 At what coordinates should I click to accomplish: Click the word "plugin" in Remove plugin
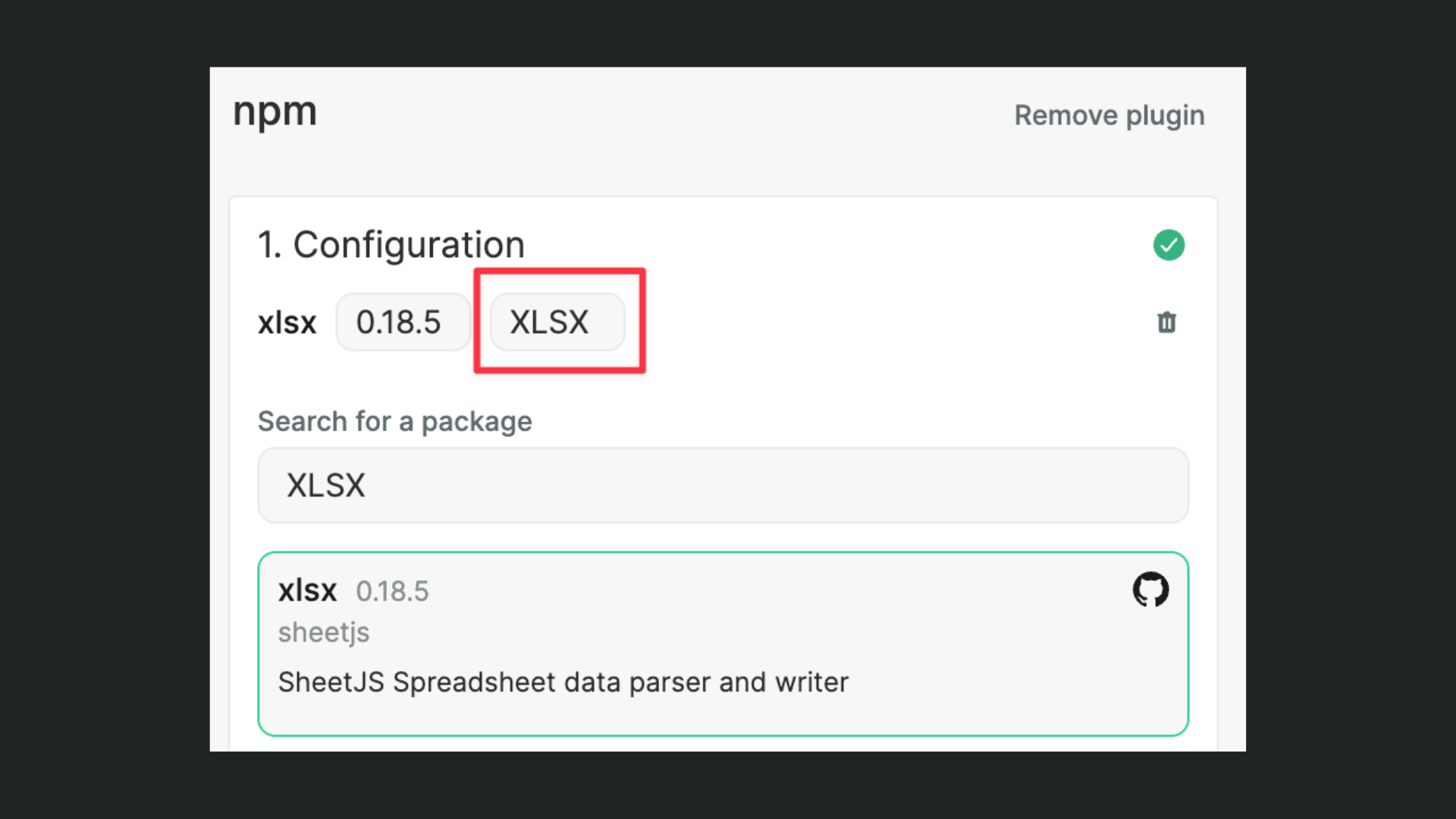pyautogui.click(x=1165, y=116)
